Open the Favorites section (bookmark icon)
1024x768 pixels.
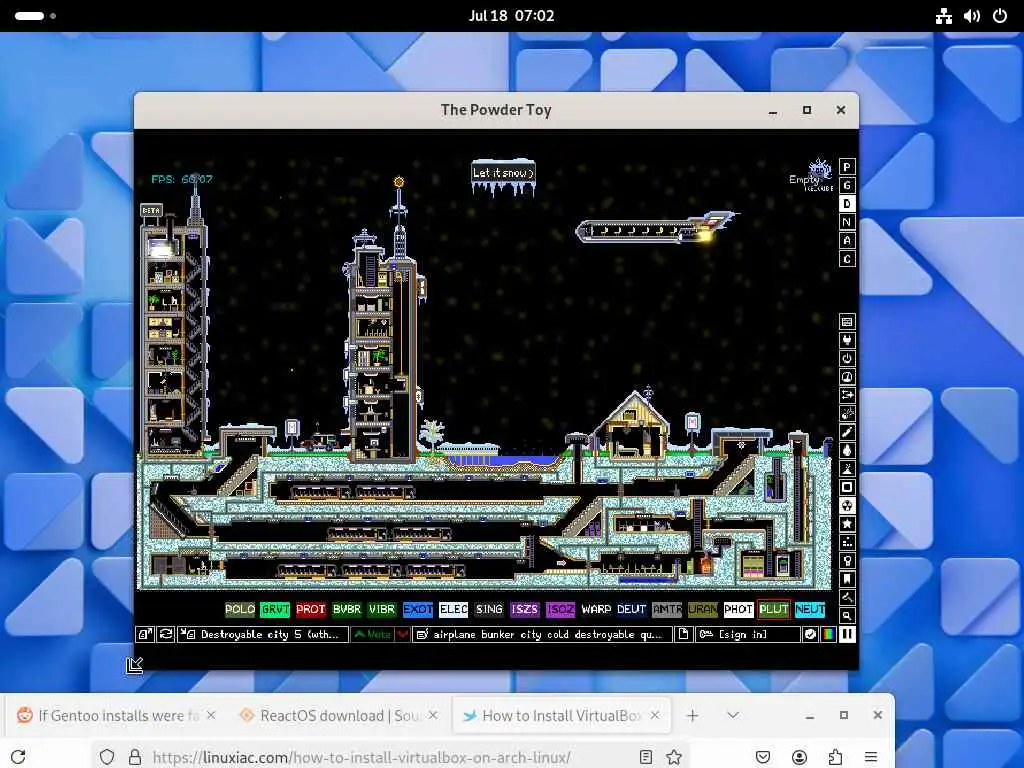click(847, 579)
